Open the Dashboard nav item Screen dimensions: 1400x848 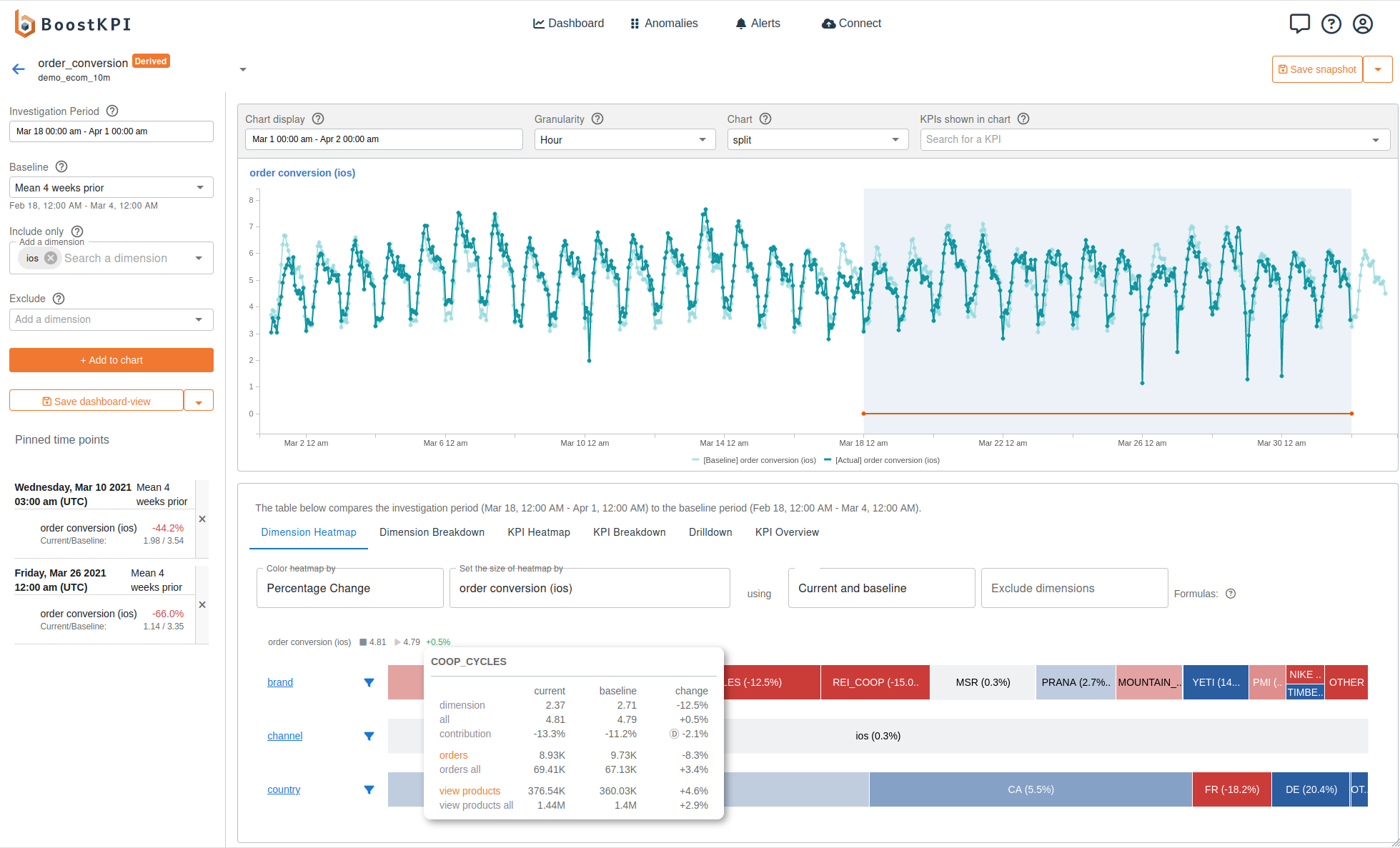pos(568,24)
